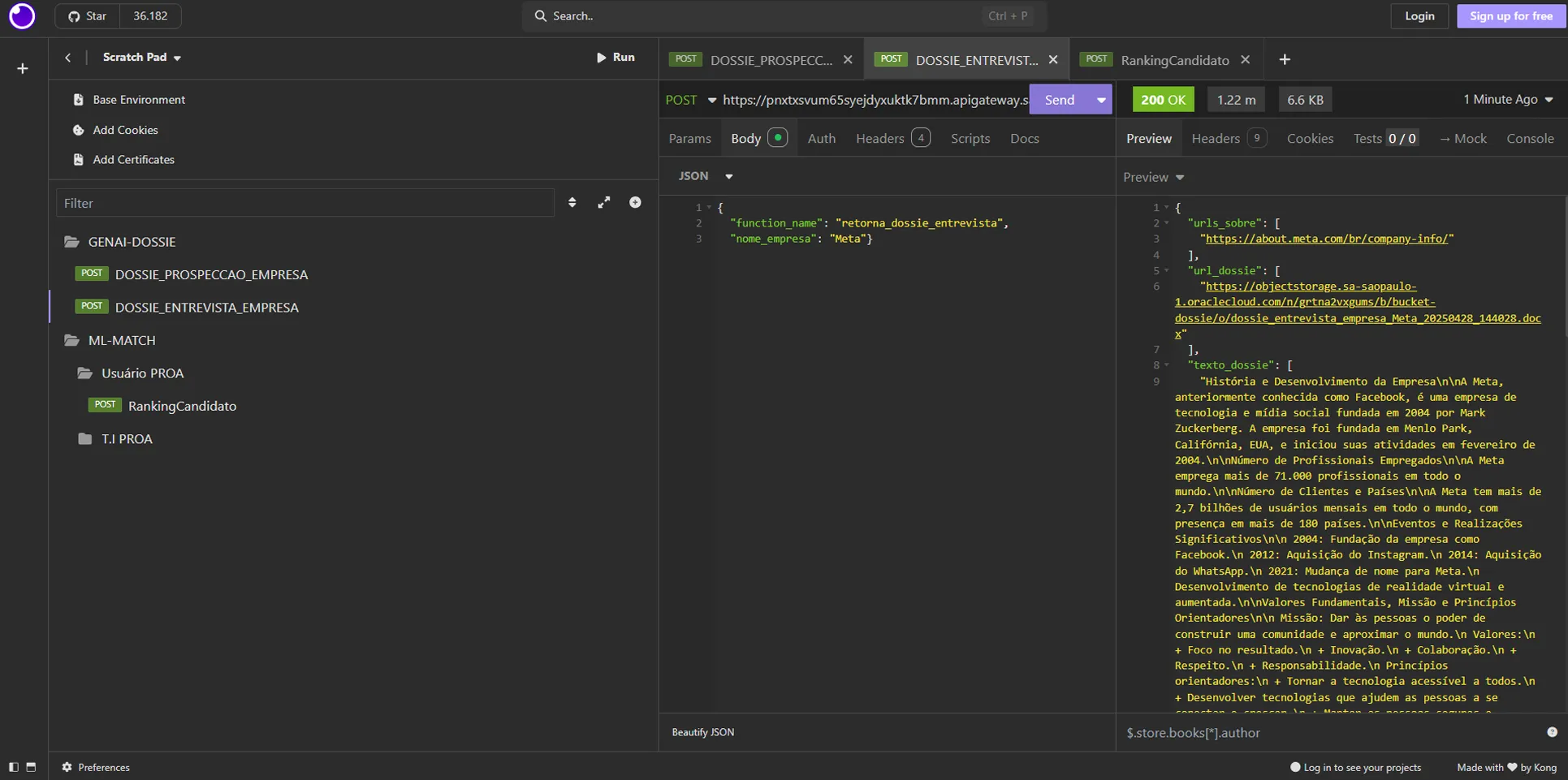Click the Filter input field
This screenshot has width=1568, height=780.
point(305,203)
